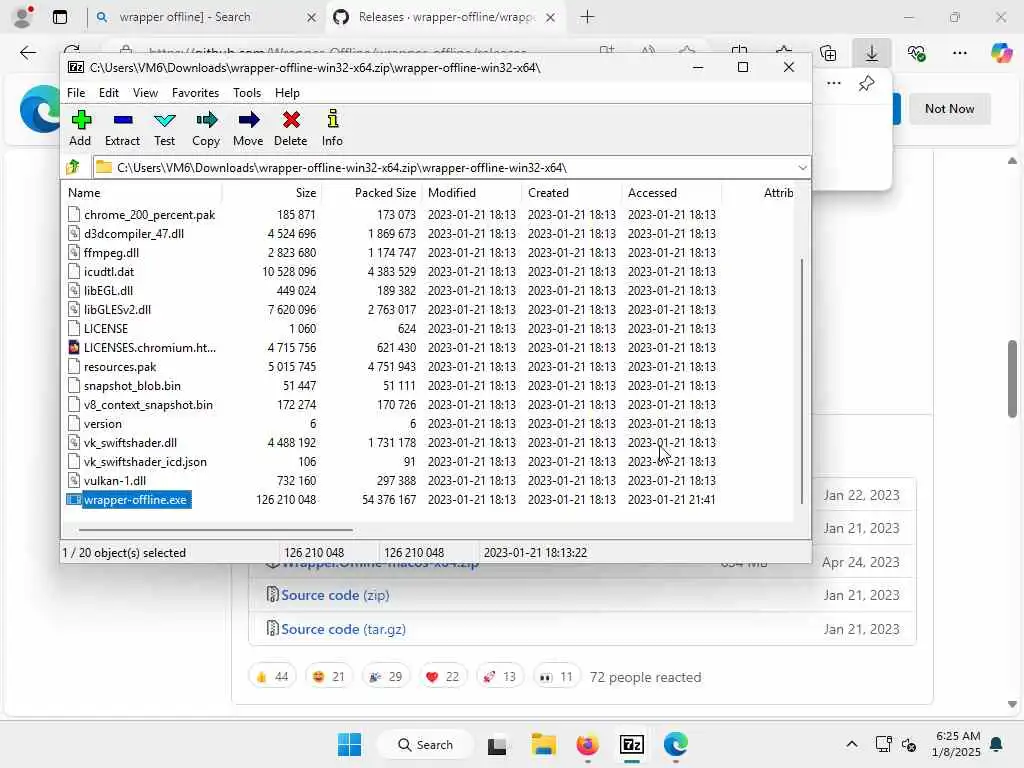The image size is (1024, 768).
Task: Click the taskbar Search box
Action: click(425, 744)
